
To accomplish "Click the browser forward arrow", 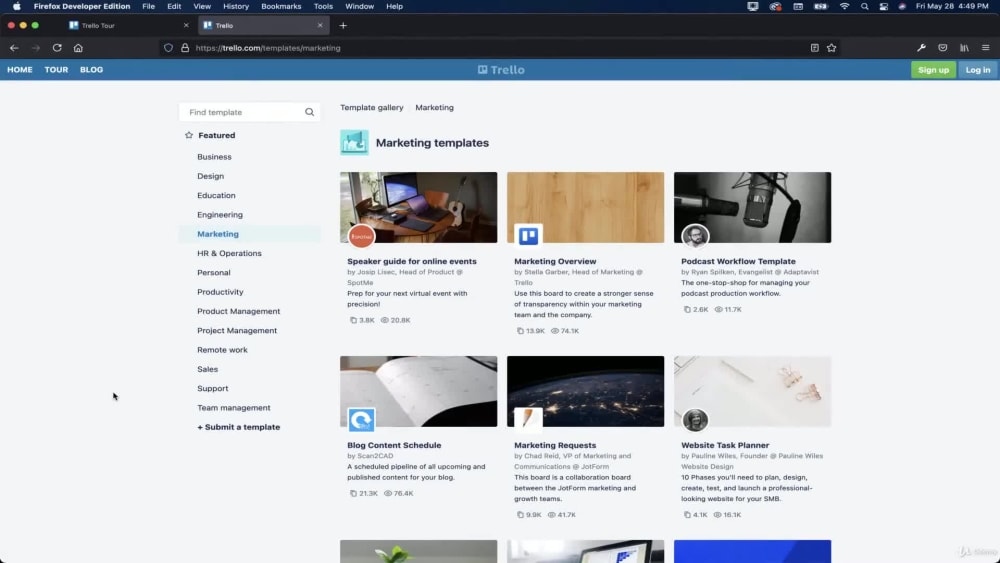I will (36, 48).
